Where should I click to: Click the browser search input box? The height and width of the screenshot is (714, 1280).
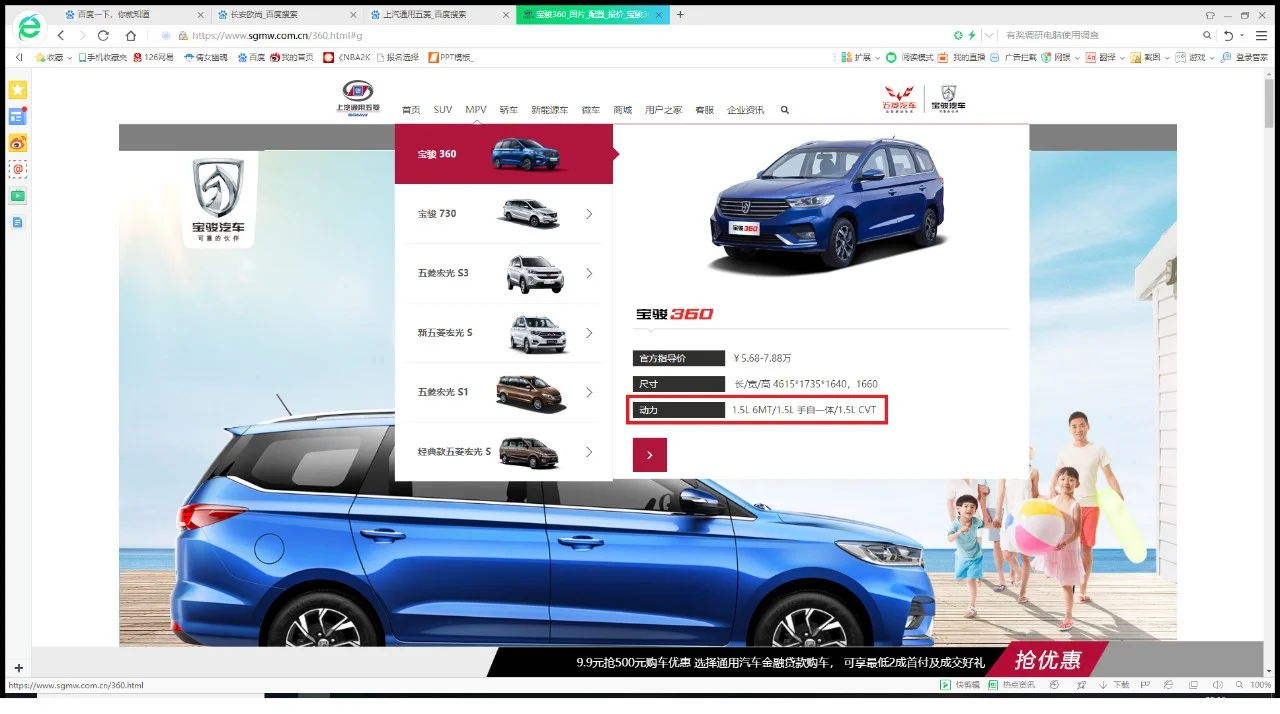click(x=1100, y=35)
